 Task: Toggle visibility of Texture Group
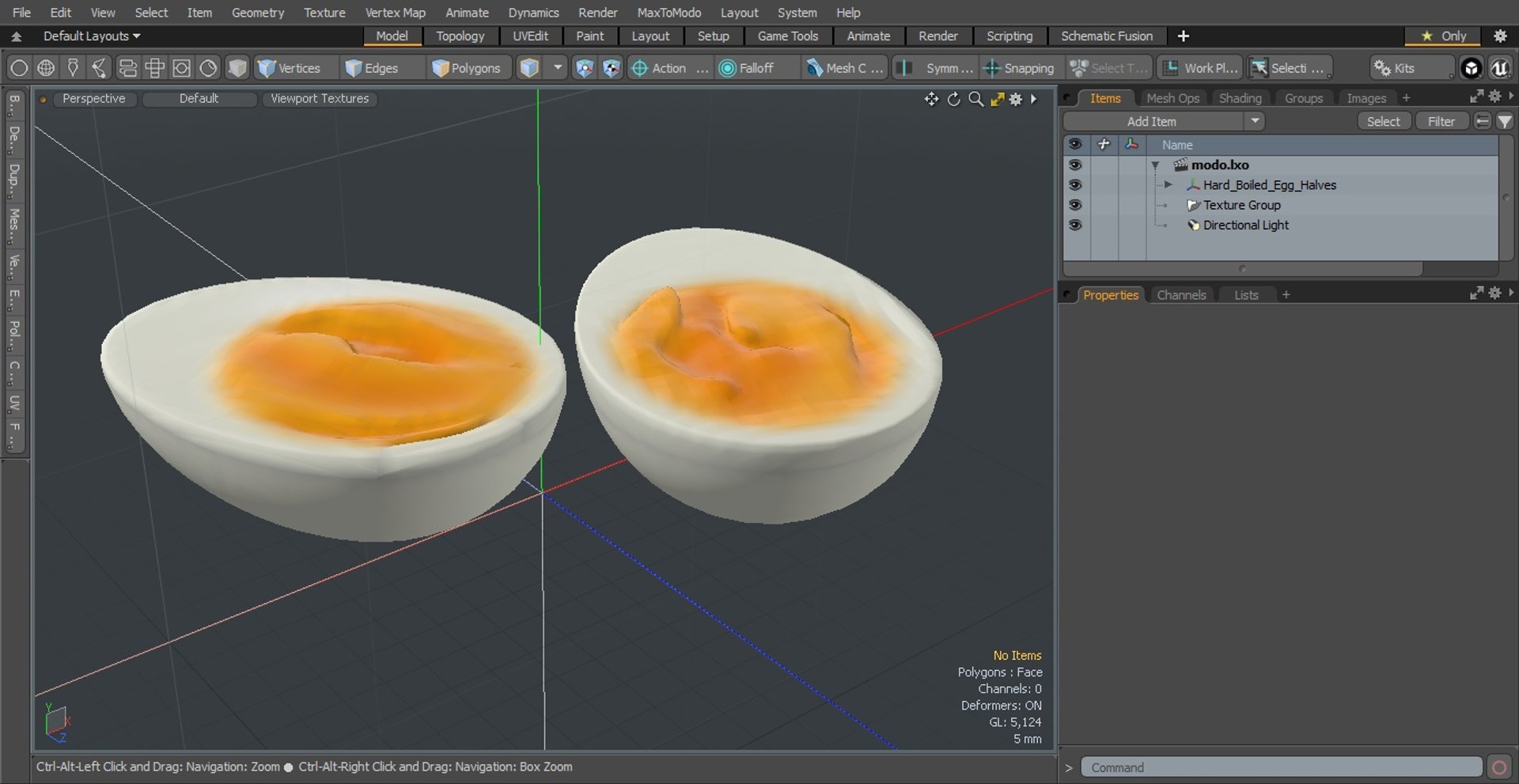(1074, 204)
